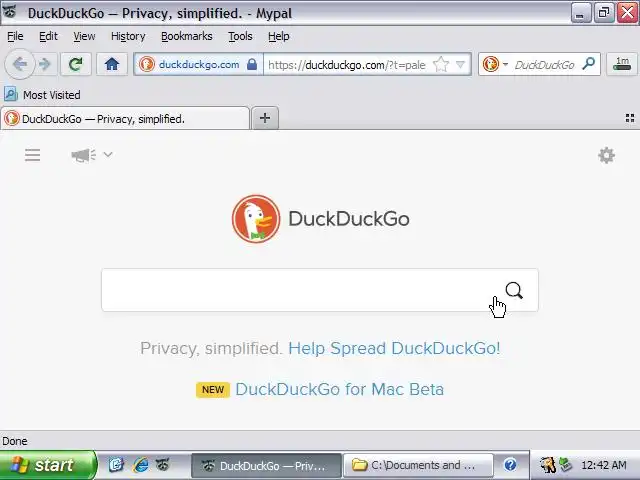Viewport: 640px width, 480px height.
Task: Open the Edit menu
Action: (48, 36)
